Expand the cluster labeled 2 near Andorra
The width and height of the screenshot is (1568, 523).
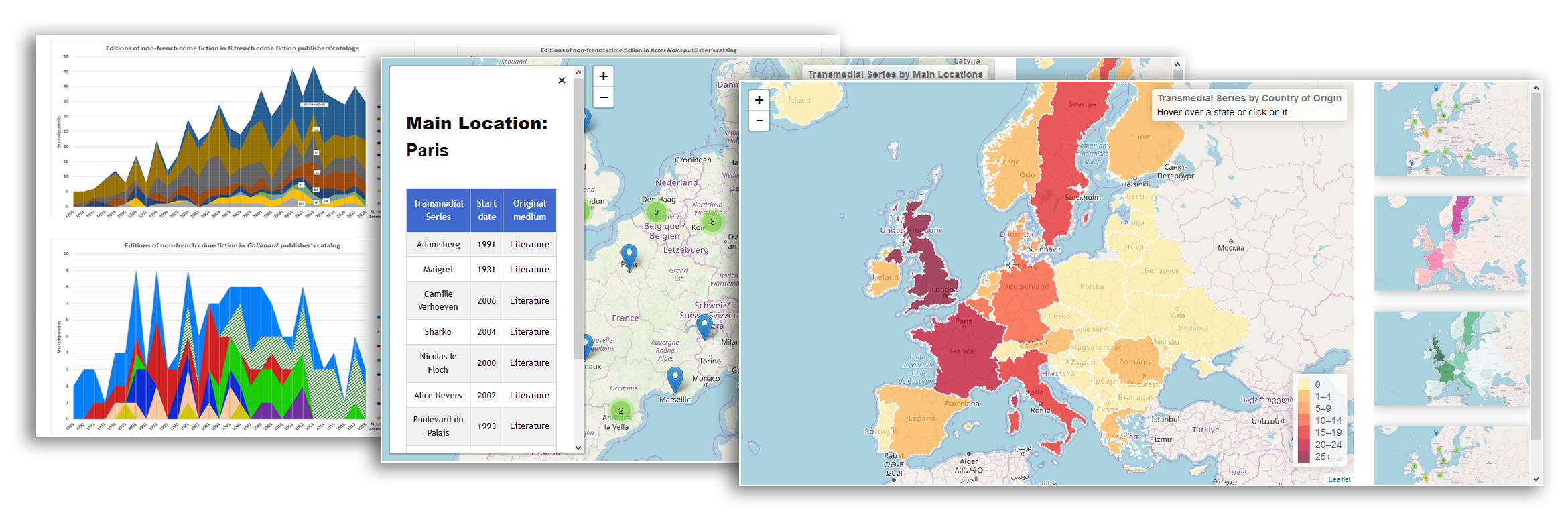(x=620, y=410)
